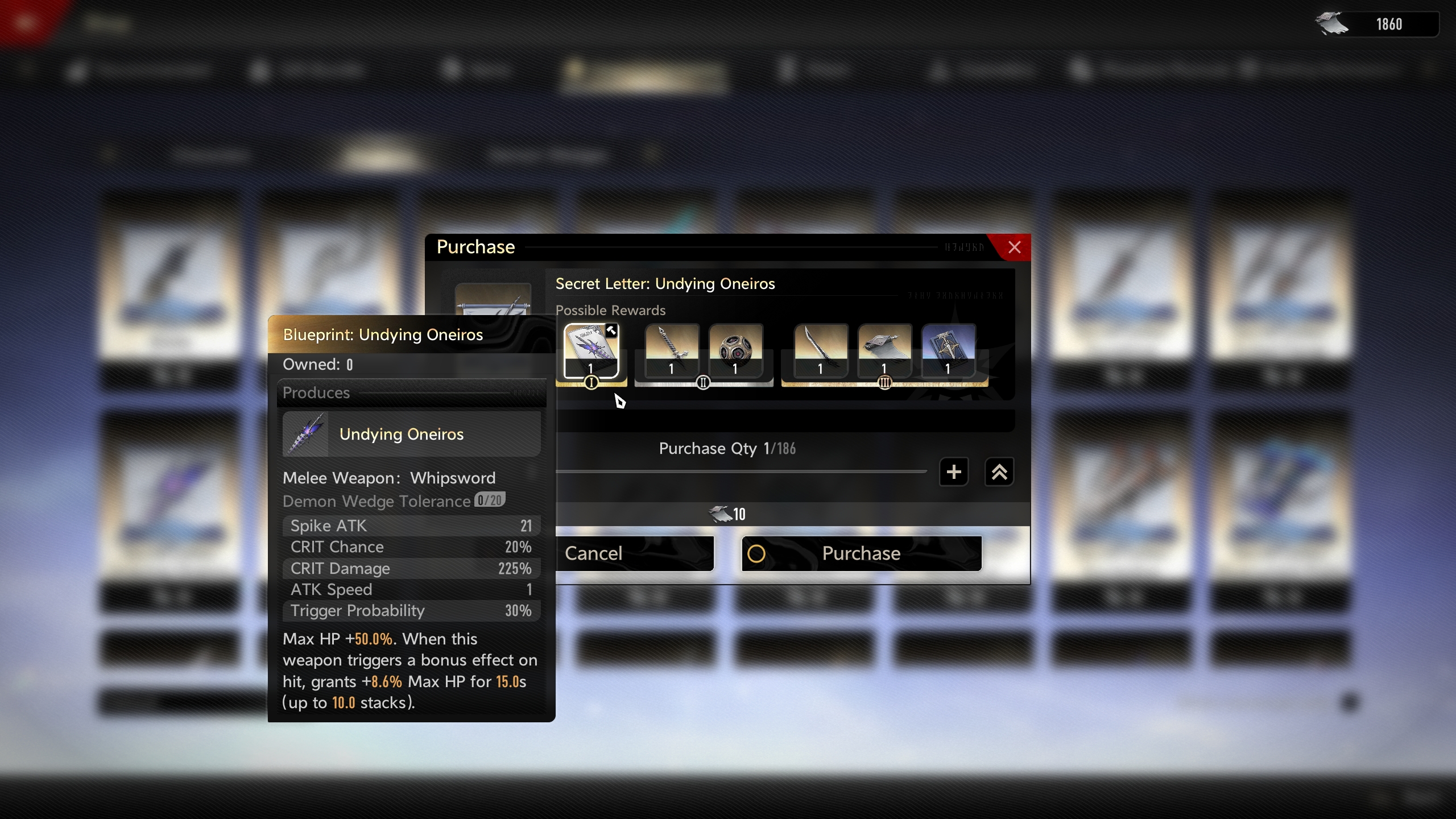
Task: Click the red back button top-left
Action: [x=26, y=23]
